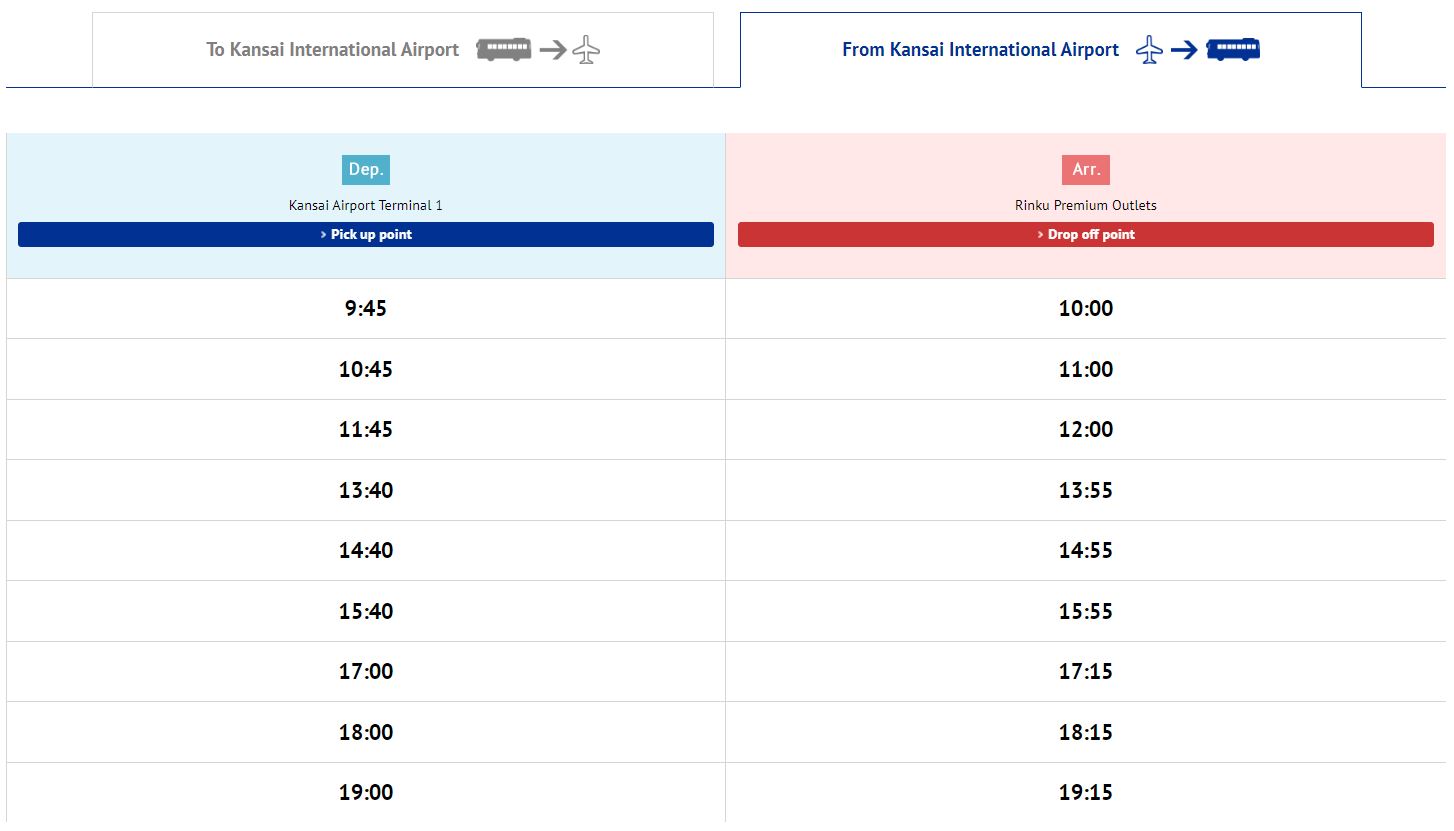The width and height of the screenshot is (1454, 831).
Task: Click the gray airplane icon in first tab
Action: coord(586,49)
